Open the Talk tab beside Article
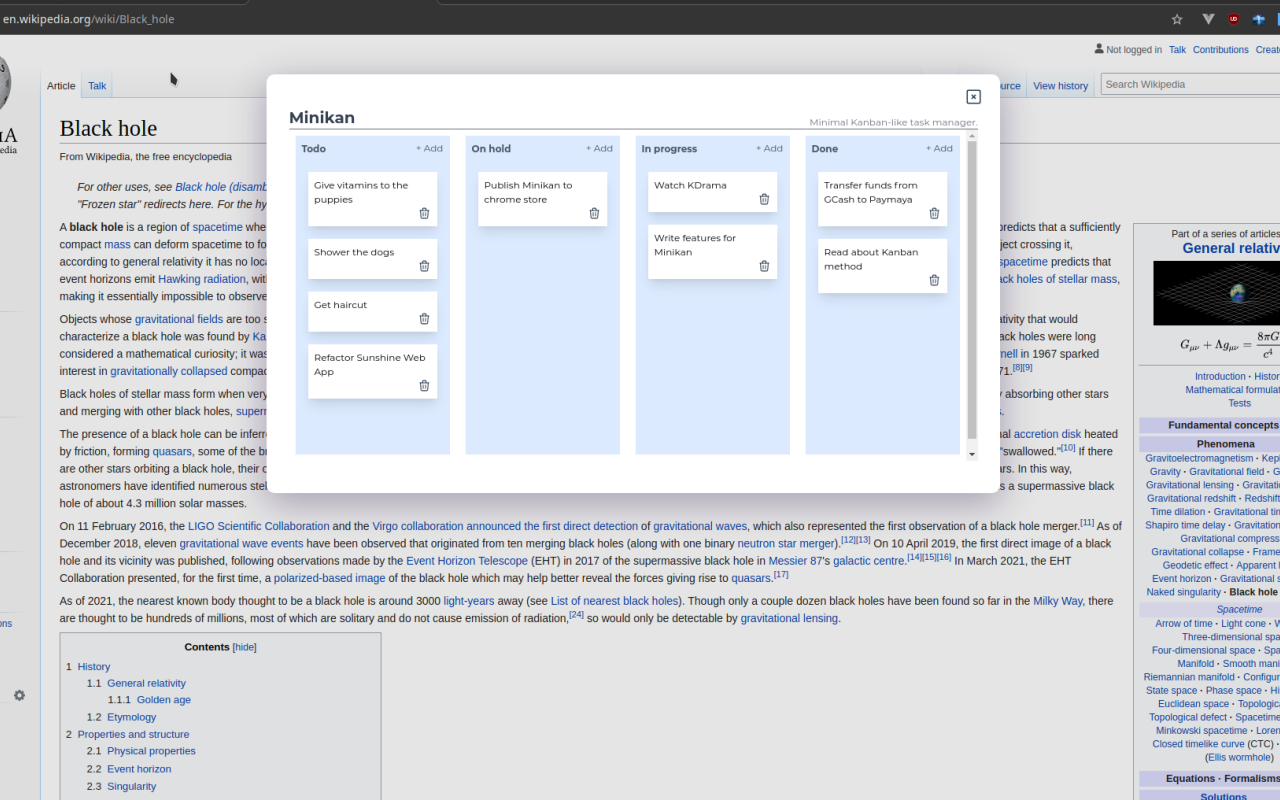The width and height of the screenshot is (1280, 800). pos(97,86)
